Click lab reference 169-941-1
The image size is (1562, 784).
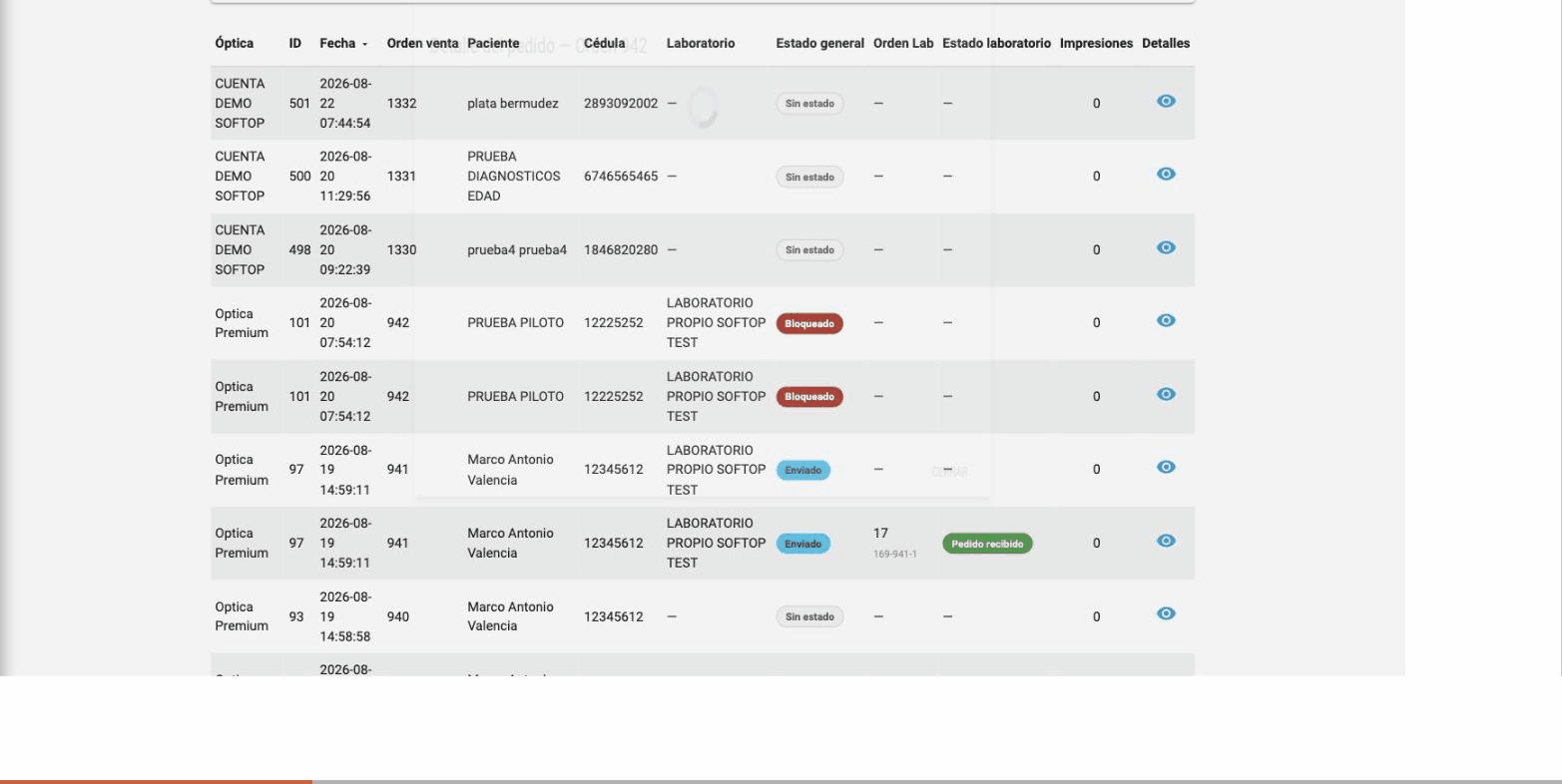click(895, 555)
